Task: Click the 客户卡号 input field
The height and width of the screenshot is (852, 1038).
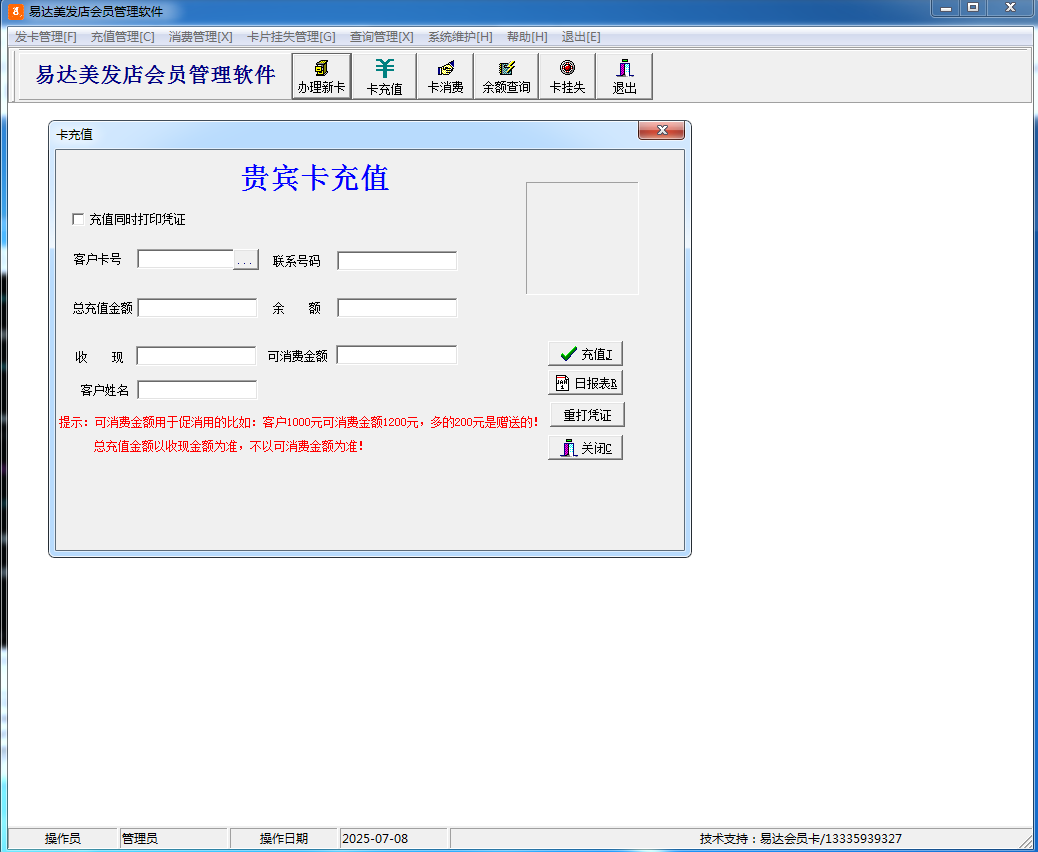Action: tap(185, 260)
